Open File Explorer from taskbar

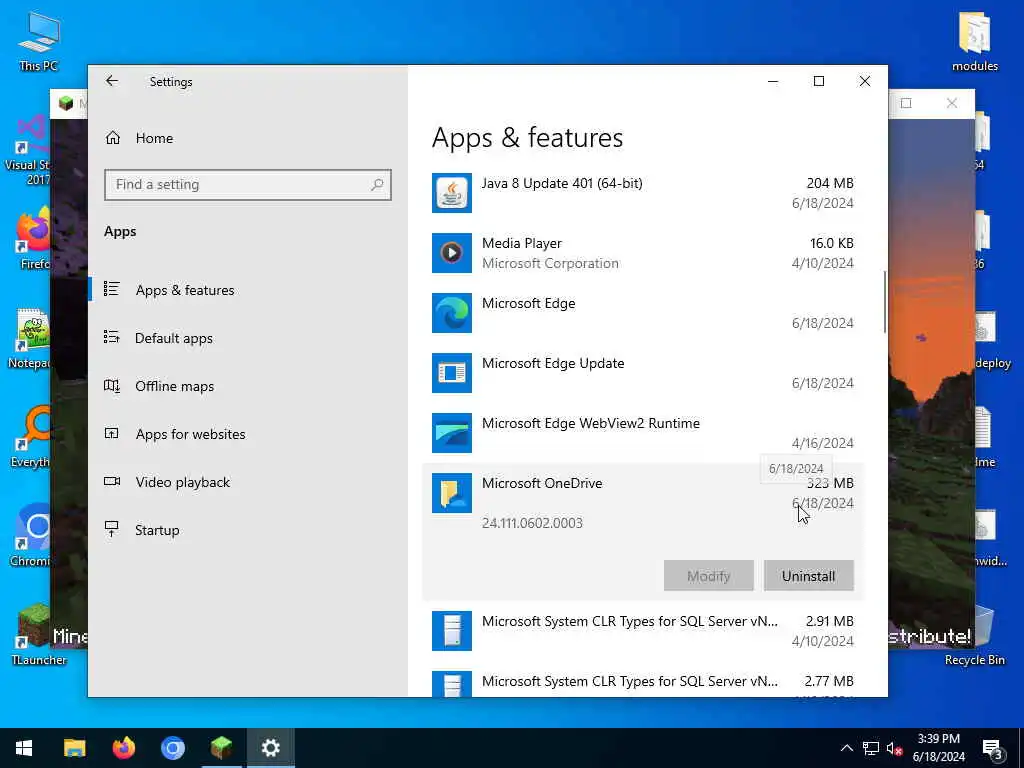click(x=74, y=748)
